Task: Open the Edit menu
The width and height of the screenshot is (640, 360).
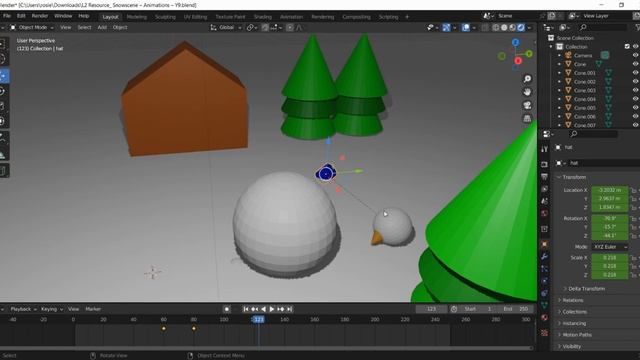Action: coord(21,16)
